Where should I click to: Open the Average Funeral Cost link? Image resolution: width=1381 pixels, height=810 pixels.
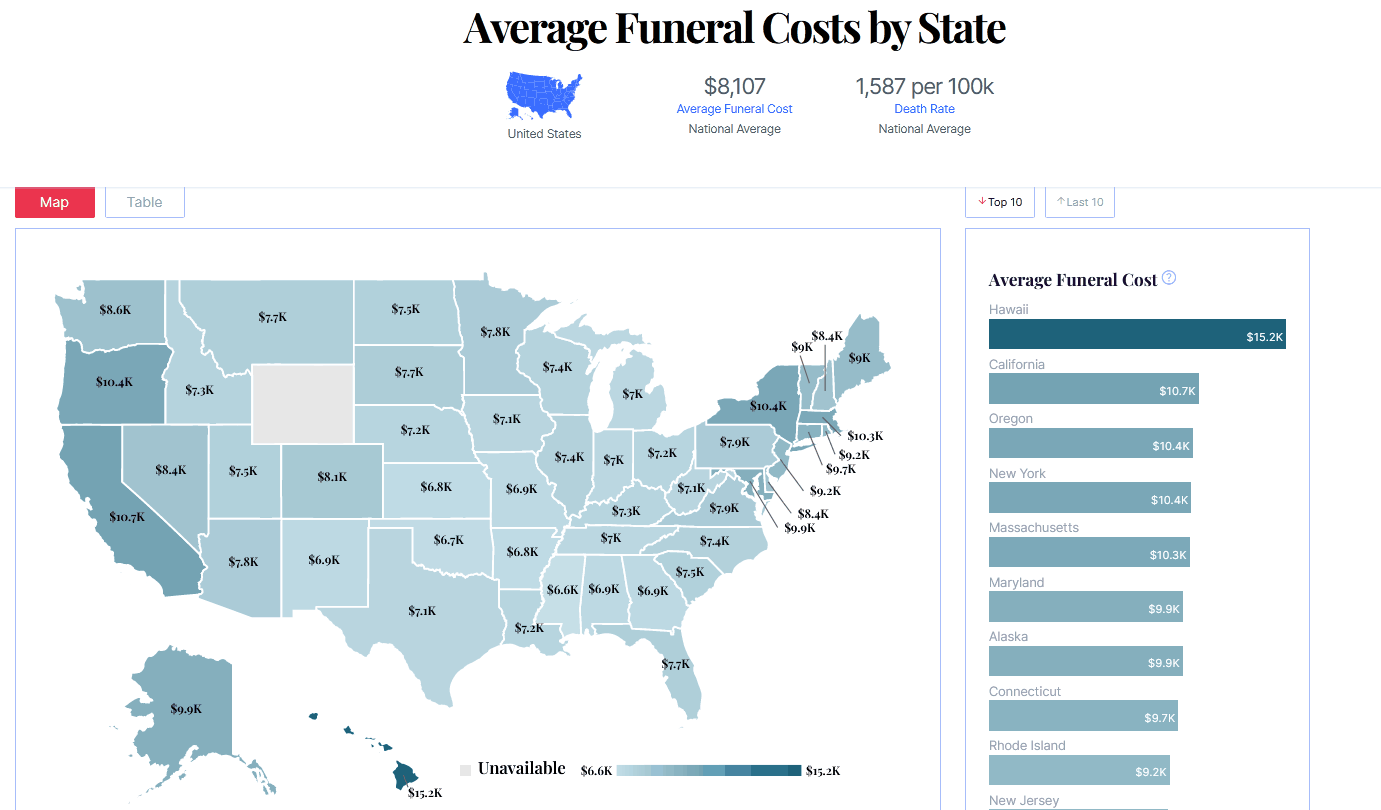[x=734, y=109]
